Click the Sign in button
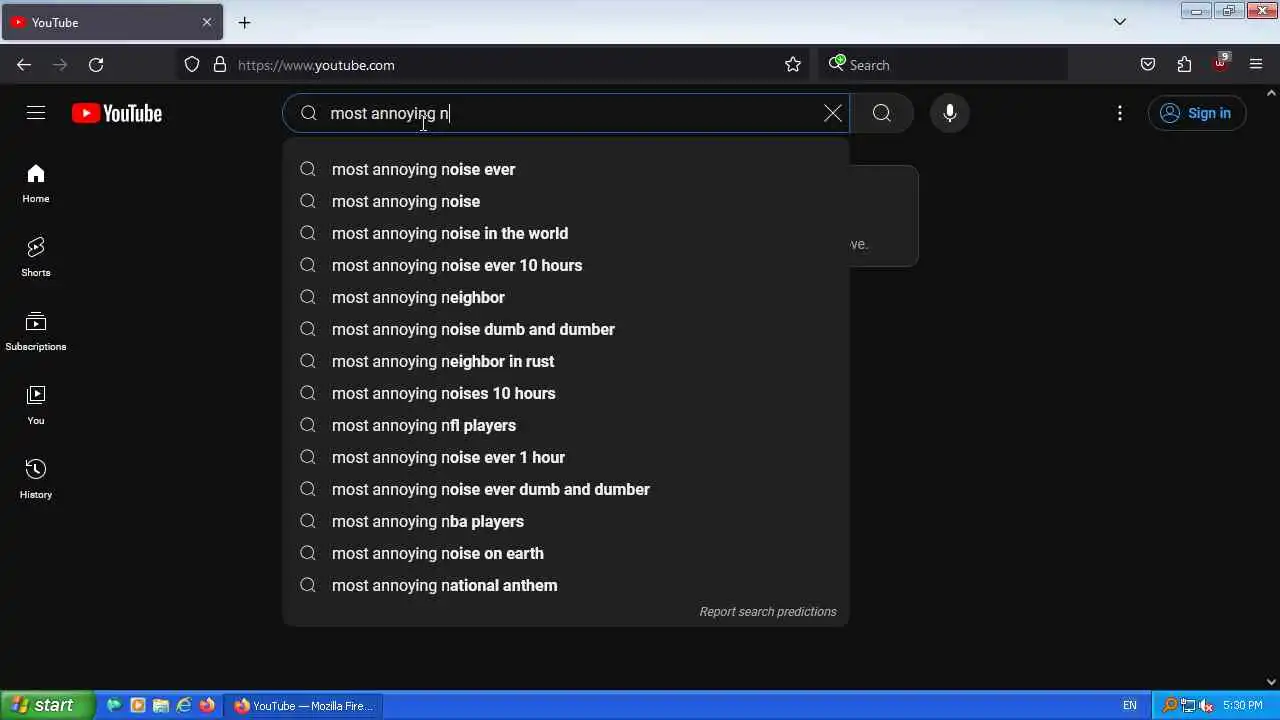The image size is (1280, 720). [1196, 113]
